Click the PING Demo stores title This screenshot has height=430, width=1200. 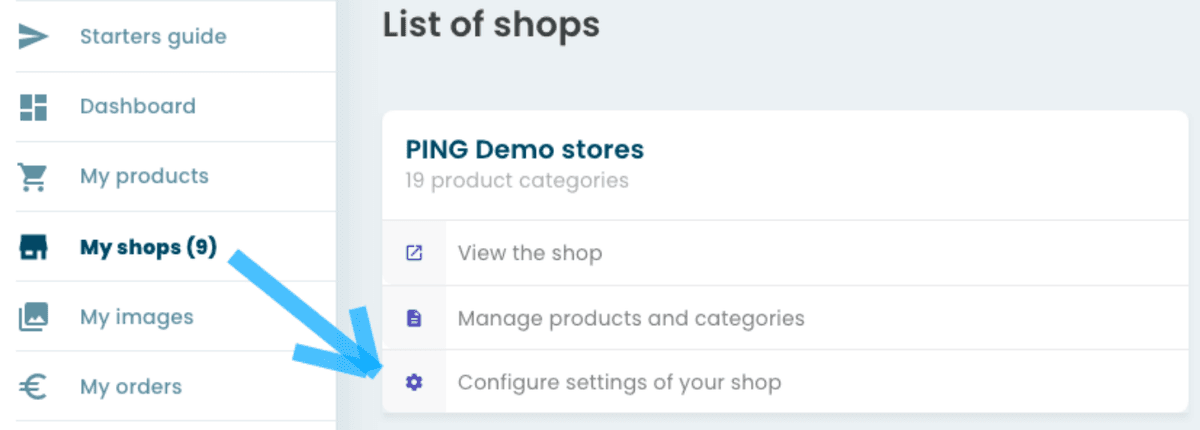click(525, 150)
